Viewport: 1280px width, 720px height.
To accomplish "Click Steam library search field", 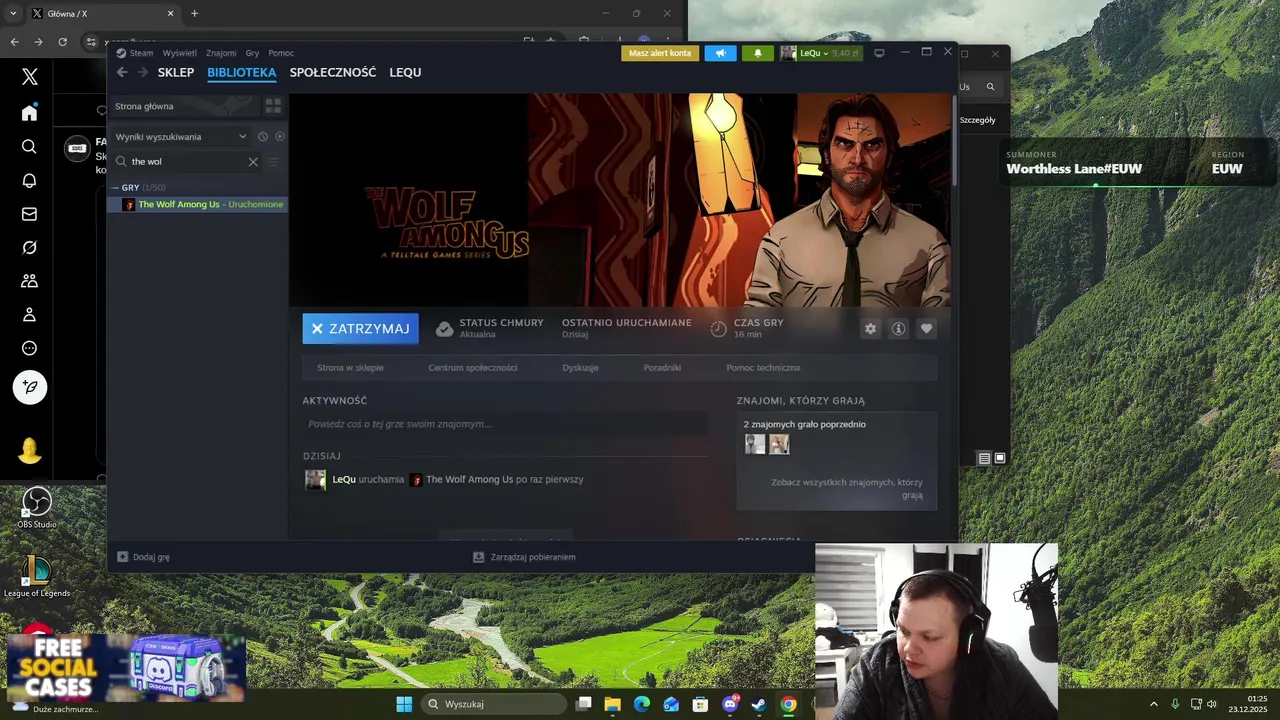I will pos(187,162).
